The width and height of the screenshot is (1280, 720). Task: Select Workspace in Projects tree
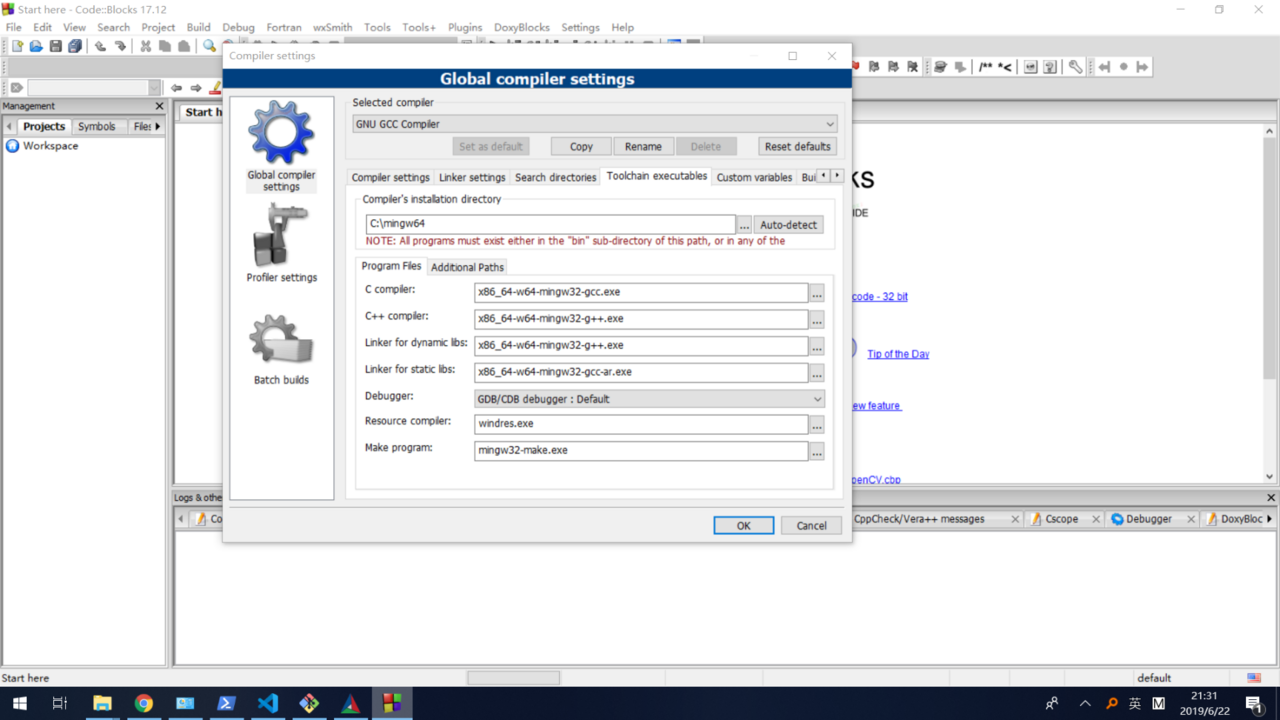pyautogui.click(x=50, y=146)
